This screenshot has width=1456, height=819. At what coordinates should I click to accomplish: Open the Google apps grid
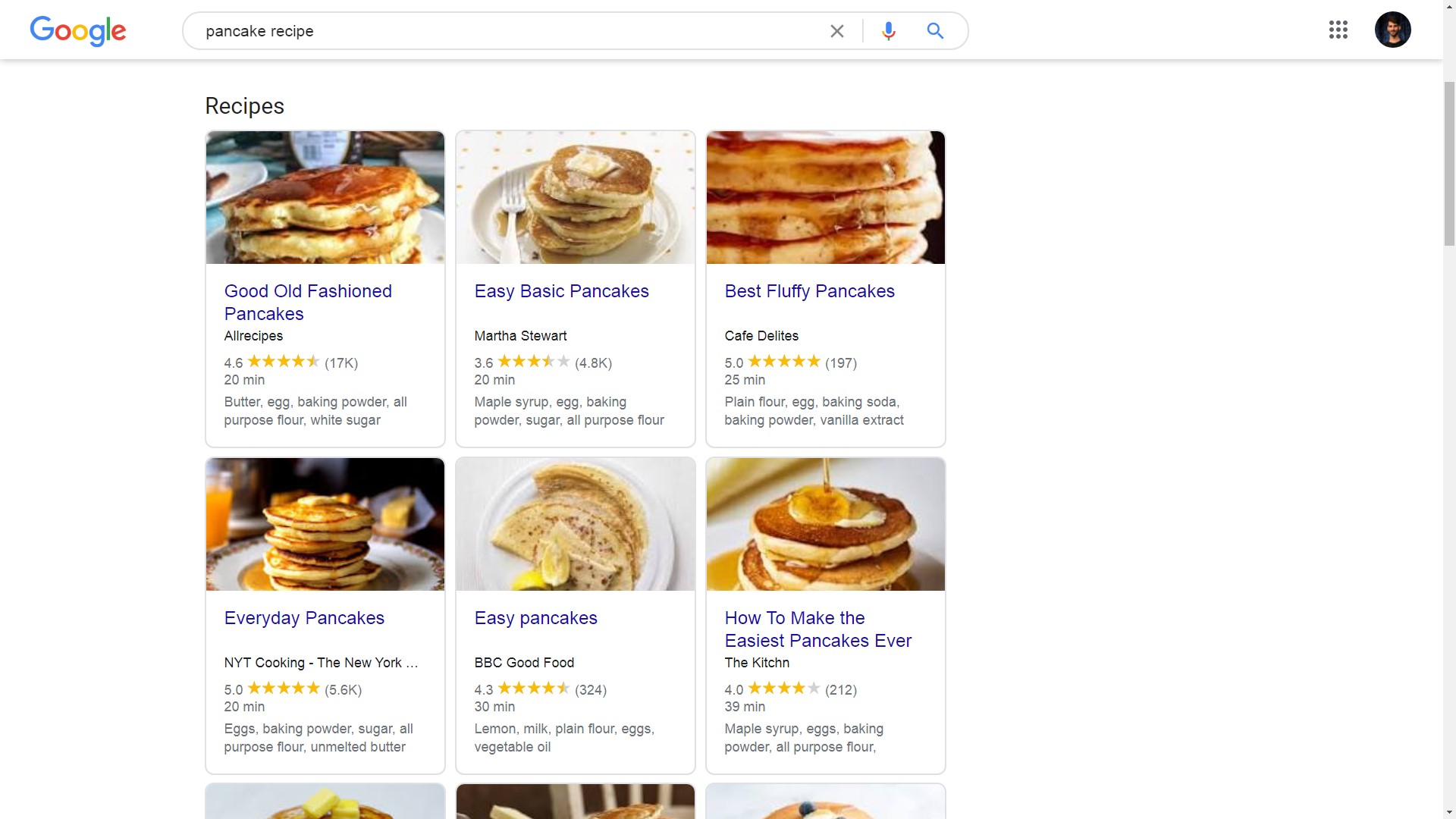pyautogui.click(x=1338, y=30)
